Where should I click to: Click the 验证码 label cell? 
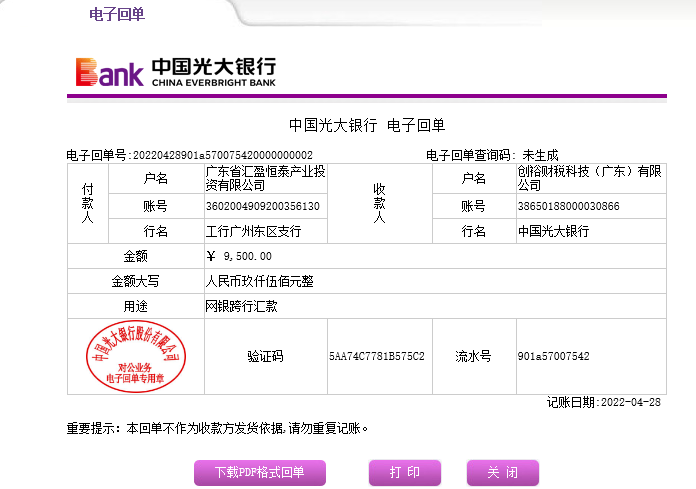(265, 356)
